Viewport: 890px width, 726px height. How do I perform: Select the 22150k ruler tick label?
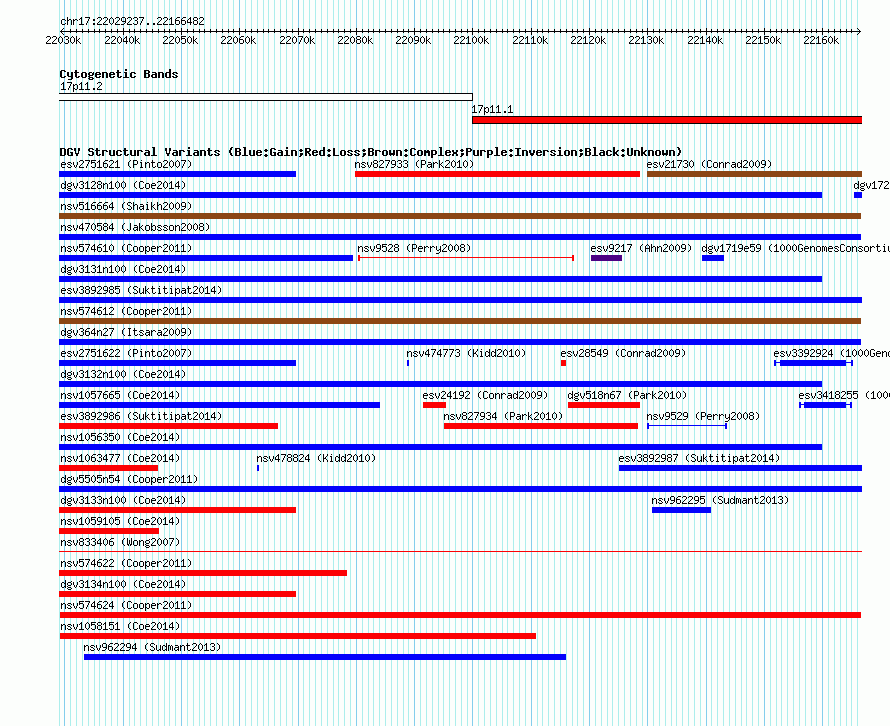(763, 40)
